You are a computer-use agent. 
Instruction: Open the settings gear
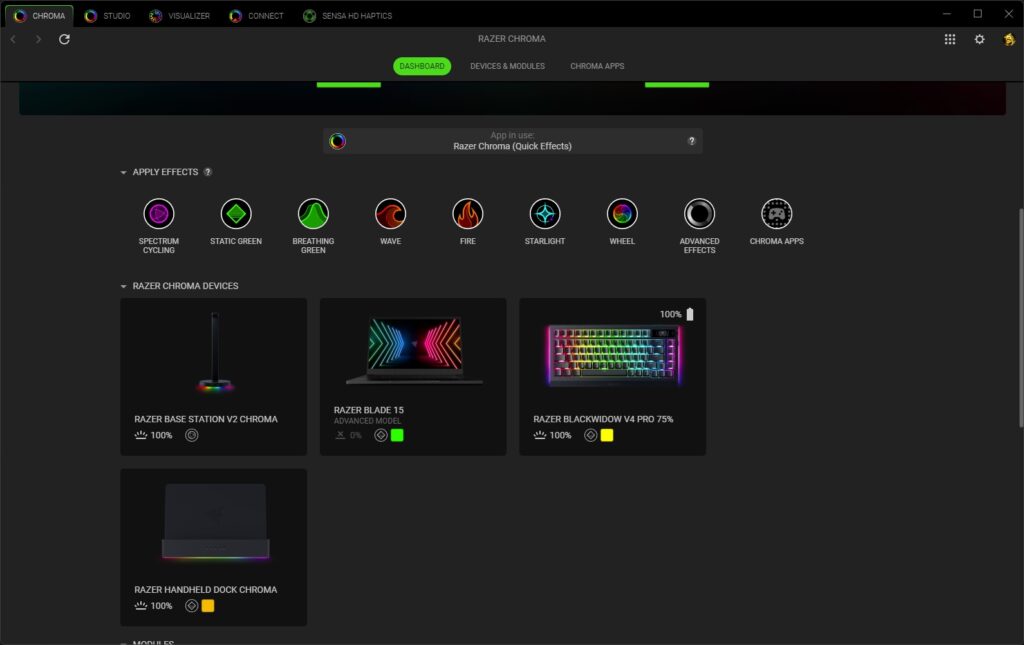click(979, 39)
